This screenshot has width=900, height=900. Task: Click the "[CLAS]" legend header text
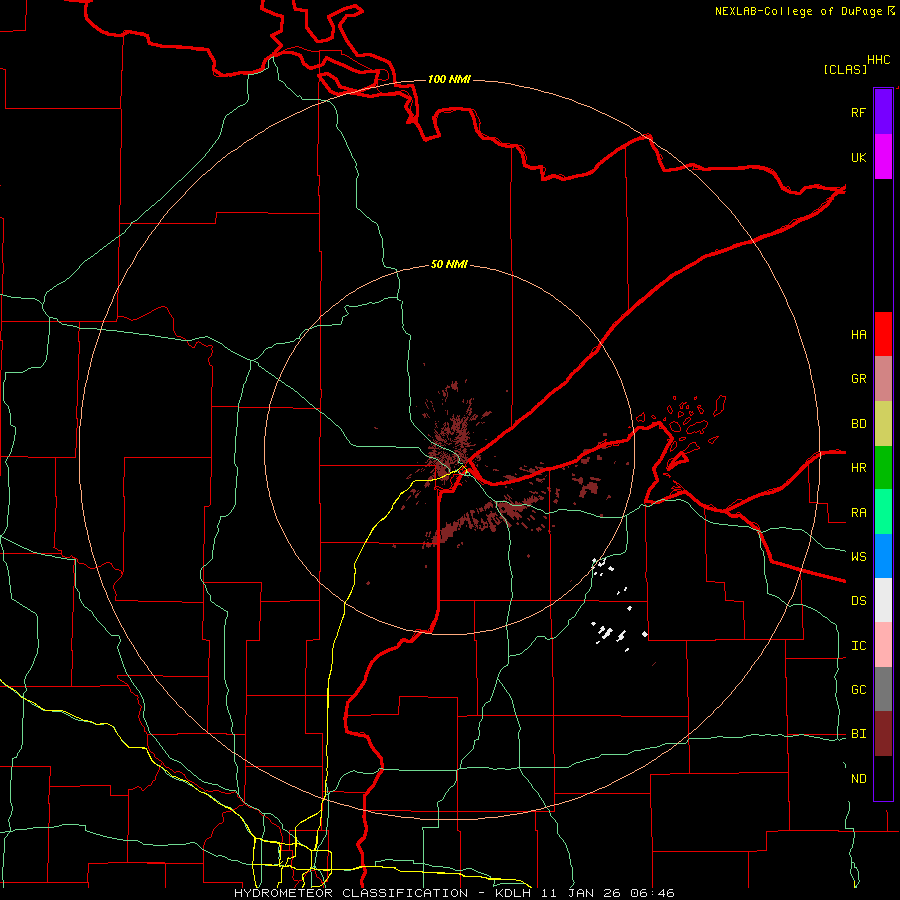(845, 69)
